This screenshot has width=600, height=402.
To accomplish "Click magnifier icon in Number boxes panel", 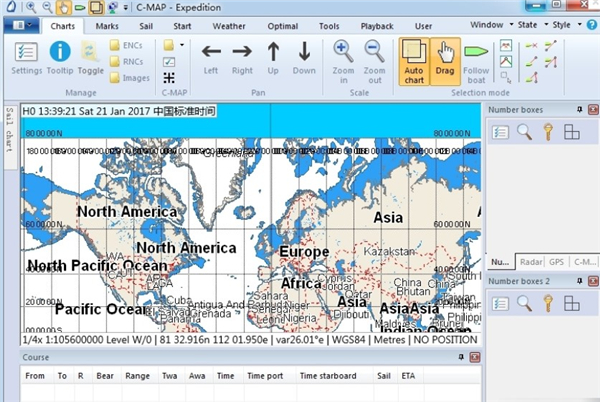I will tap(524, 132).
